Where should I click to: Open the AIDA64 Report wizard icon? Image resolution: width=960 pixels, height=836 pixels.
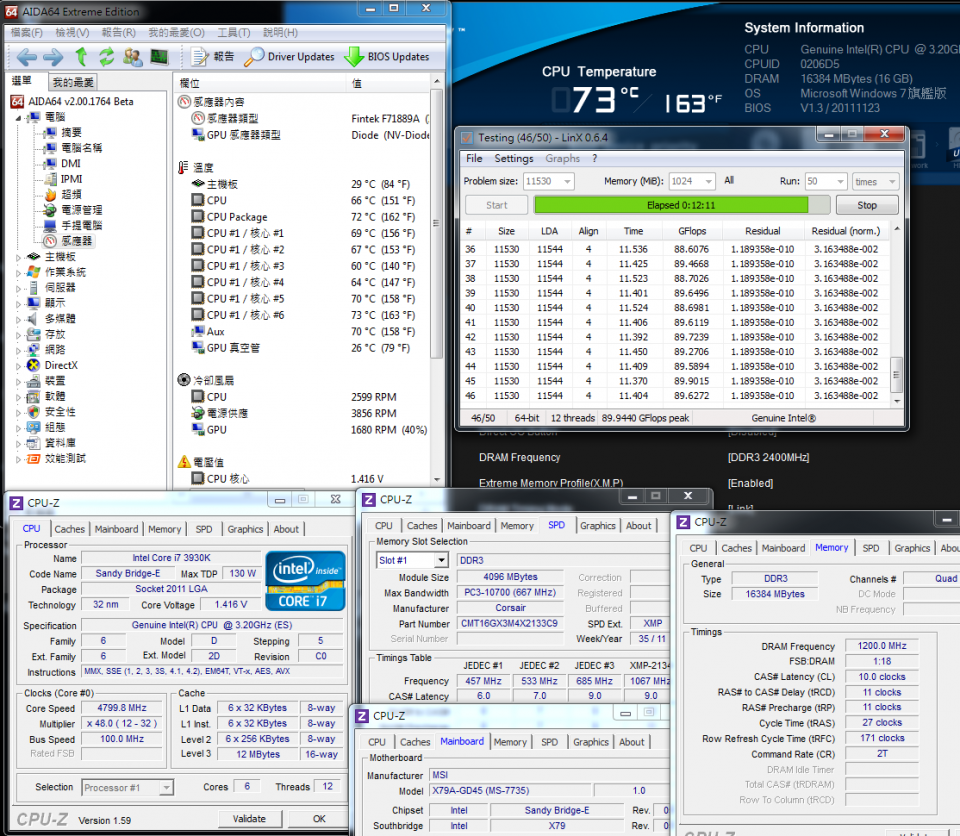(x=197, y=57)
